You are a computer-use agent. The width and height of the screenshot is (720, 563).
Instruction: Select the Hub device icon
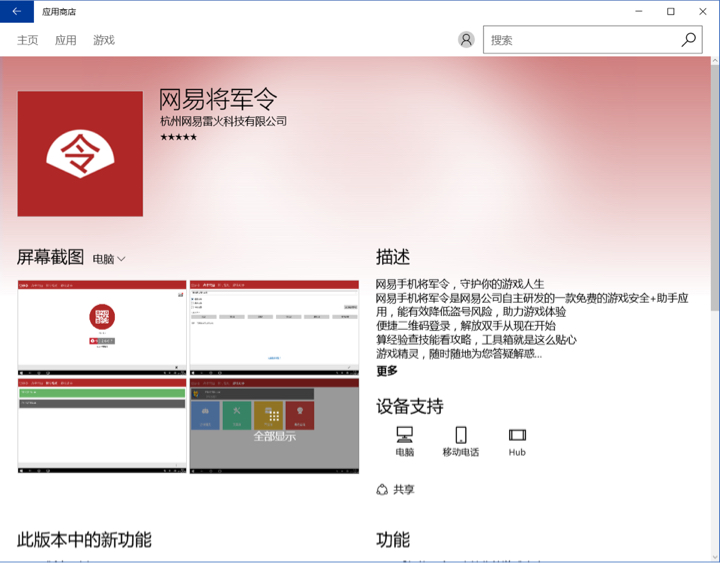[517, 435]
